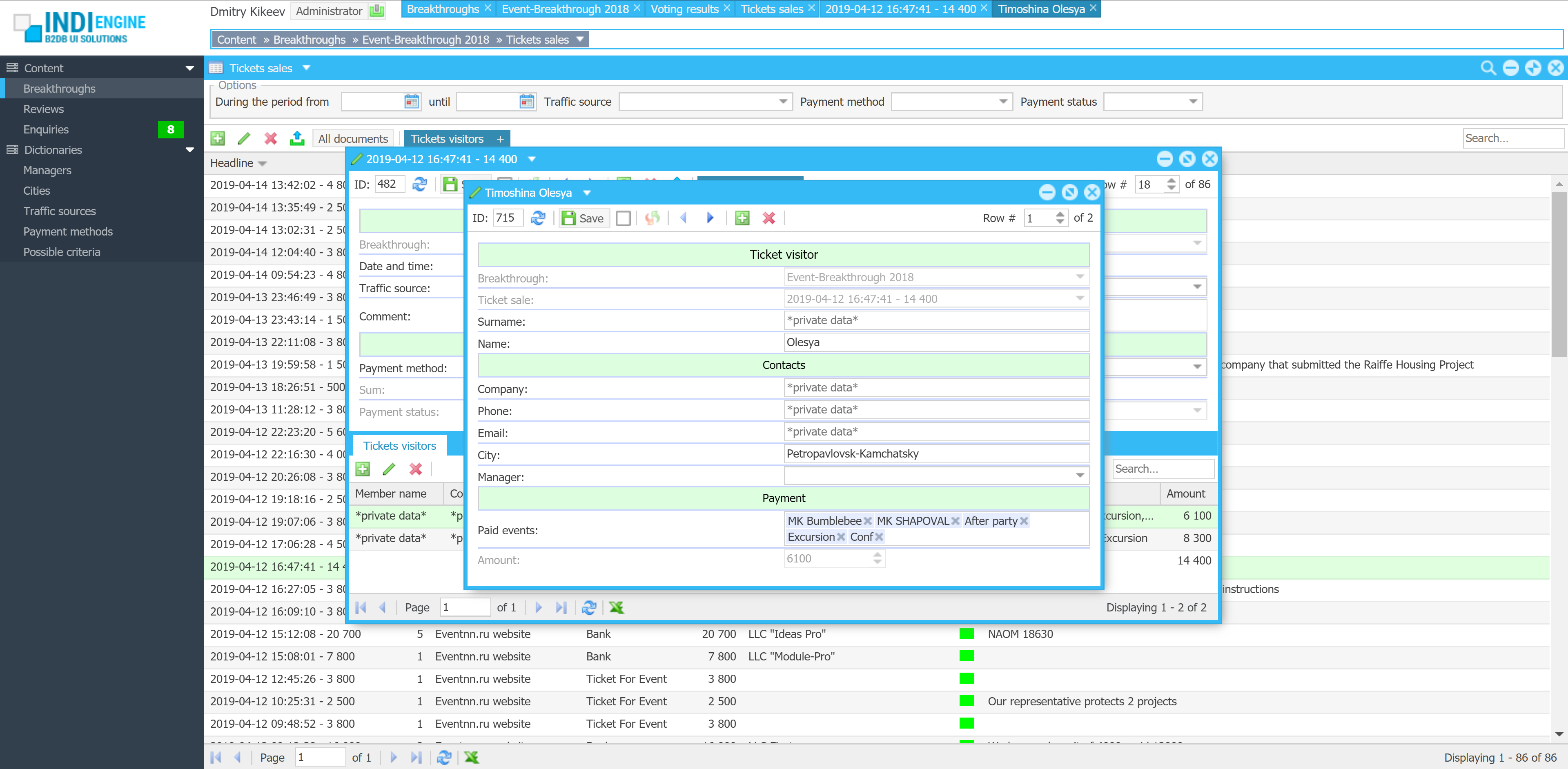The width and height of the screenshot is (1568, 769).
Task: Remove After party tag from Paid events
Action: point(1024,521)
